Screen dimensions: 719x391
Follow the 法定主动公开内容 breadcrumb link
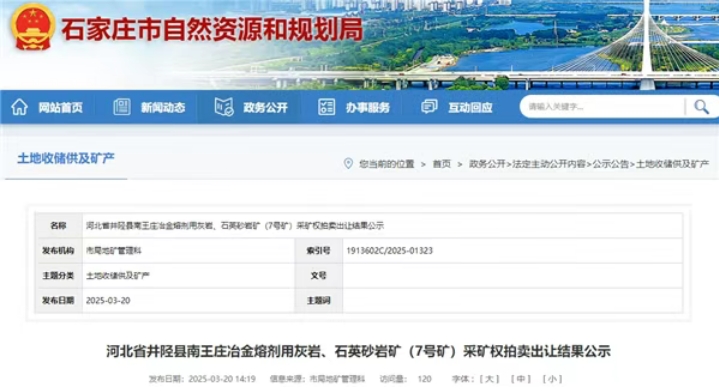pos(549,164)
